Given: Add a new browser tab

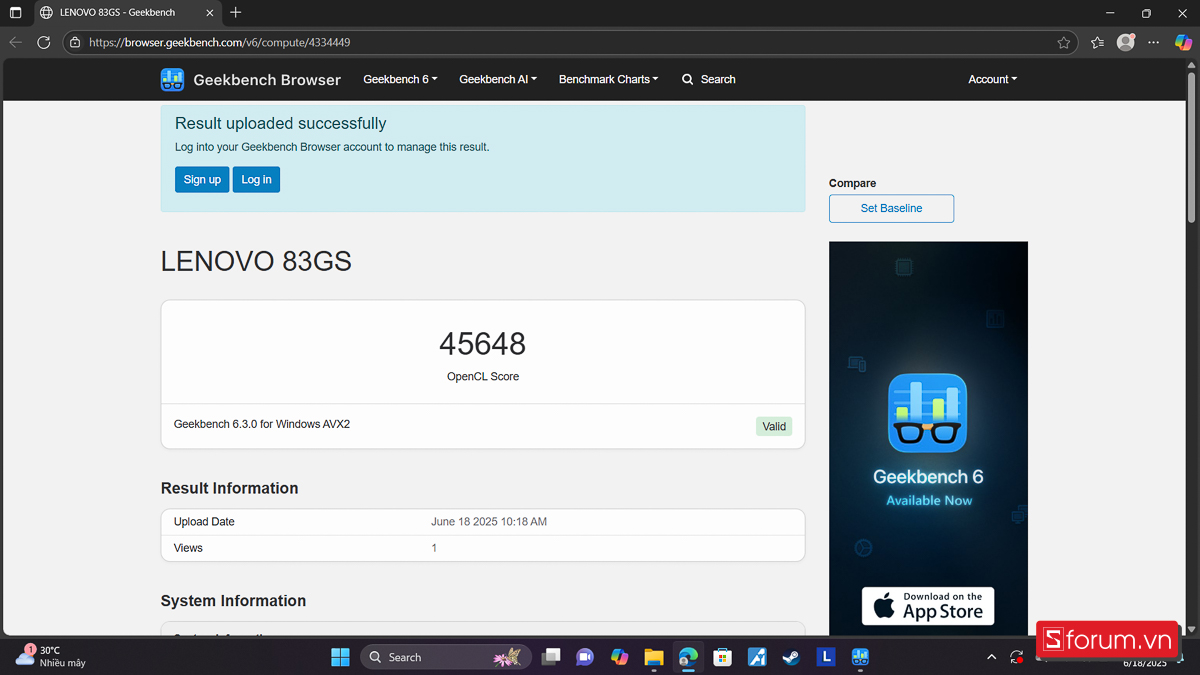Looking at the screenshot, I should coord(236,13).
